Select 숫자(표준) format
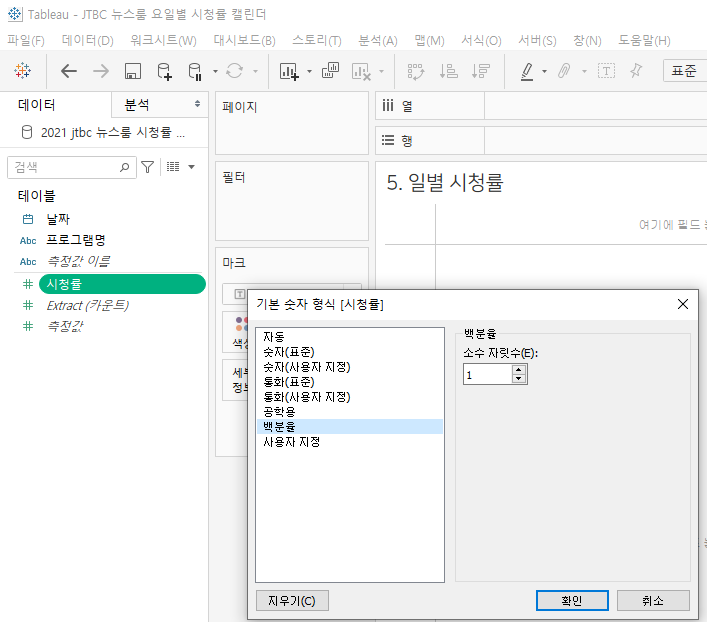Image resolution: width=707 pixels, height=622 pixels. (x=350, y=351)
